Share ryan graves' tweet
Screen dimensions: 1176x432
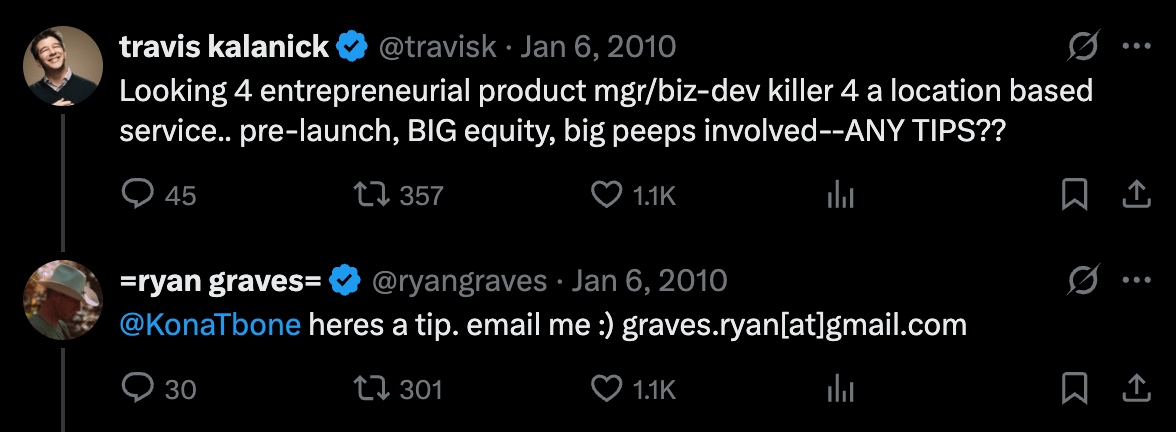coord(1136,388)
